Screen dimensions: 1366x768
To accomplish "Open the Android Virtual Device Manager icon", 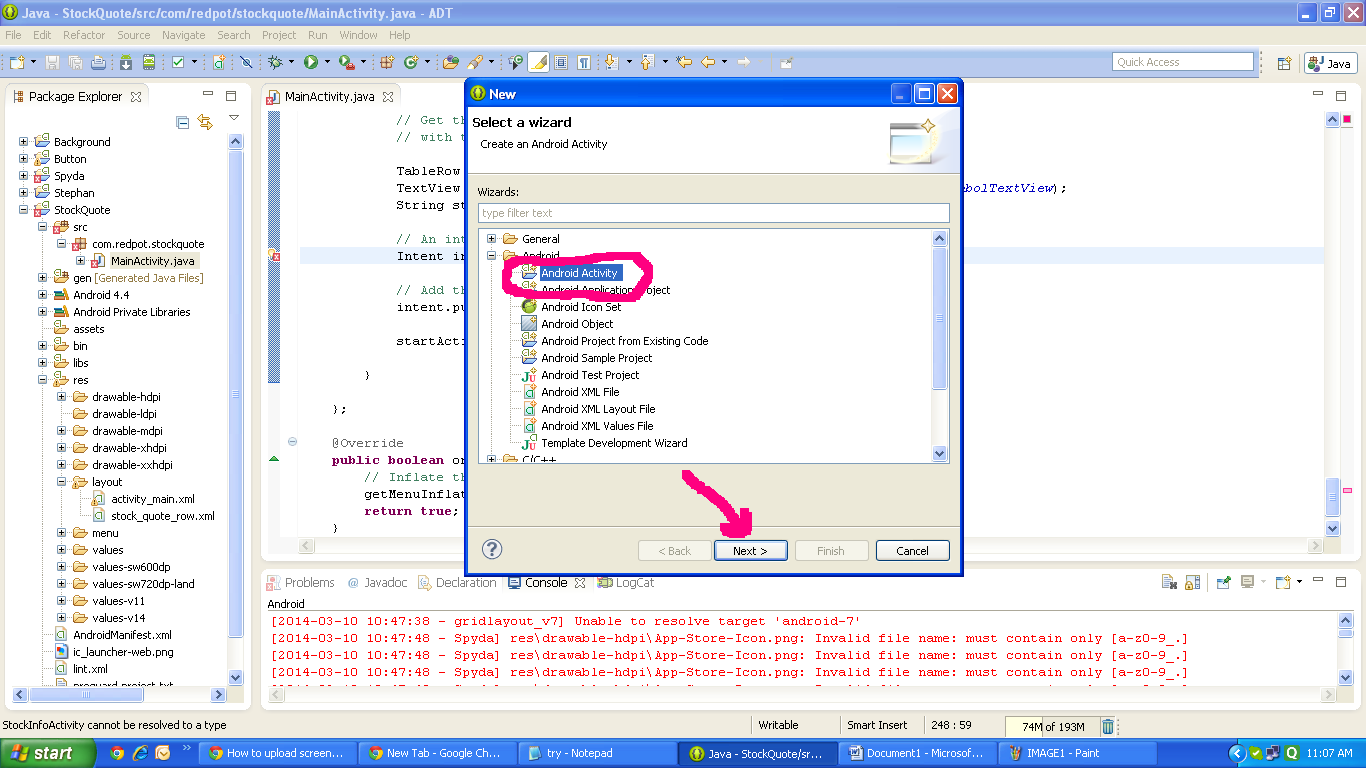I will 149,62.
